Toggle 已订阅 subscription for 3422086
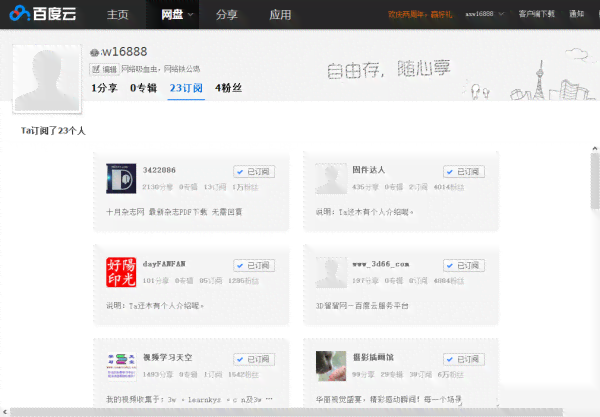Viewport: 600px width, 417px height. tap(254, 172)
